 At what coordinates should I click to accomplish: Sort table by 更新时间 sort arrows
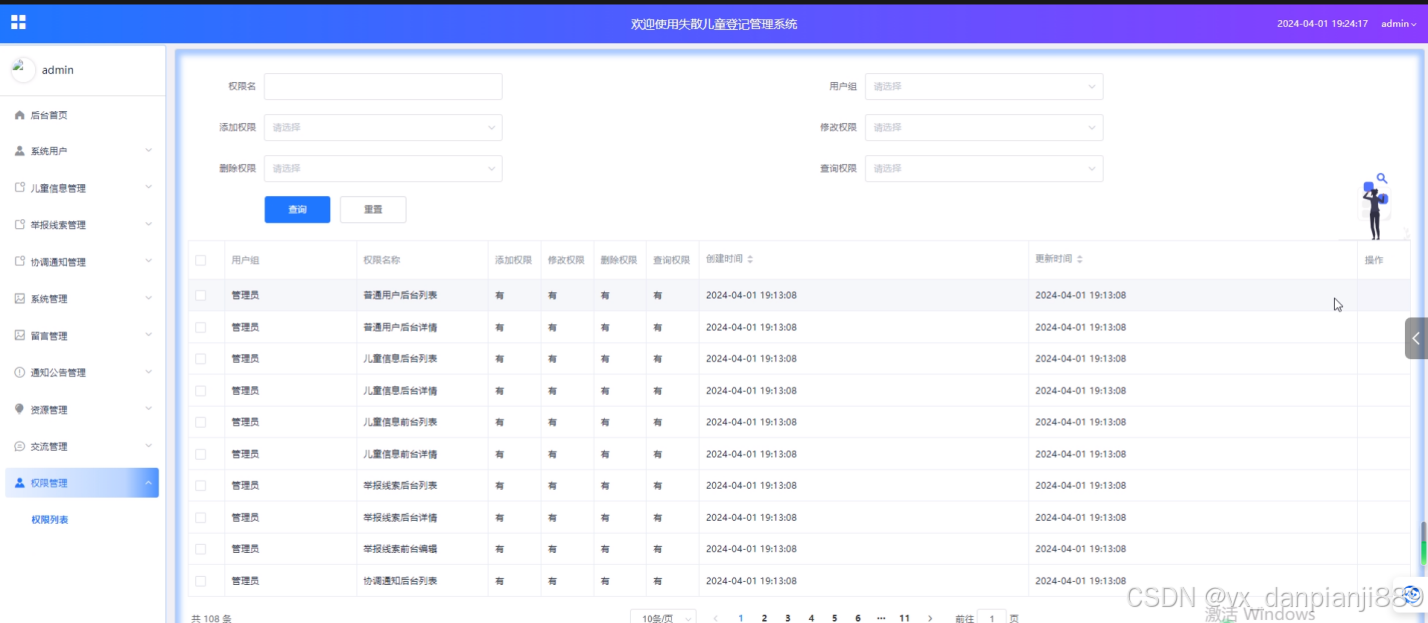pyautogui.click(x=1079, y=259)
